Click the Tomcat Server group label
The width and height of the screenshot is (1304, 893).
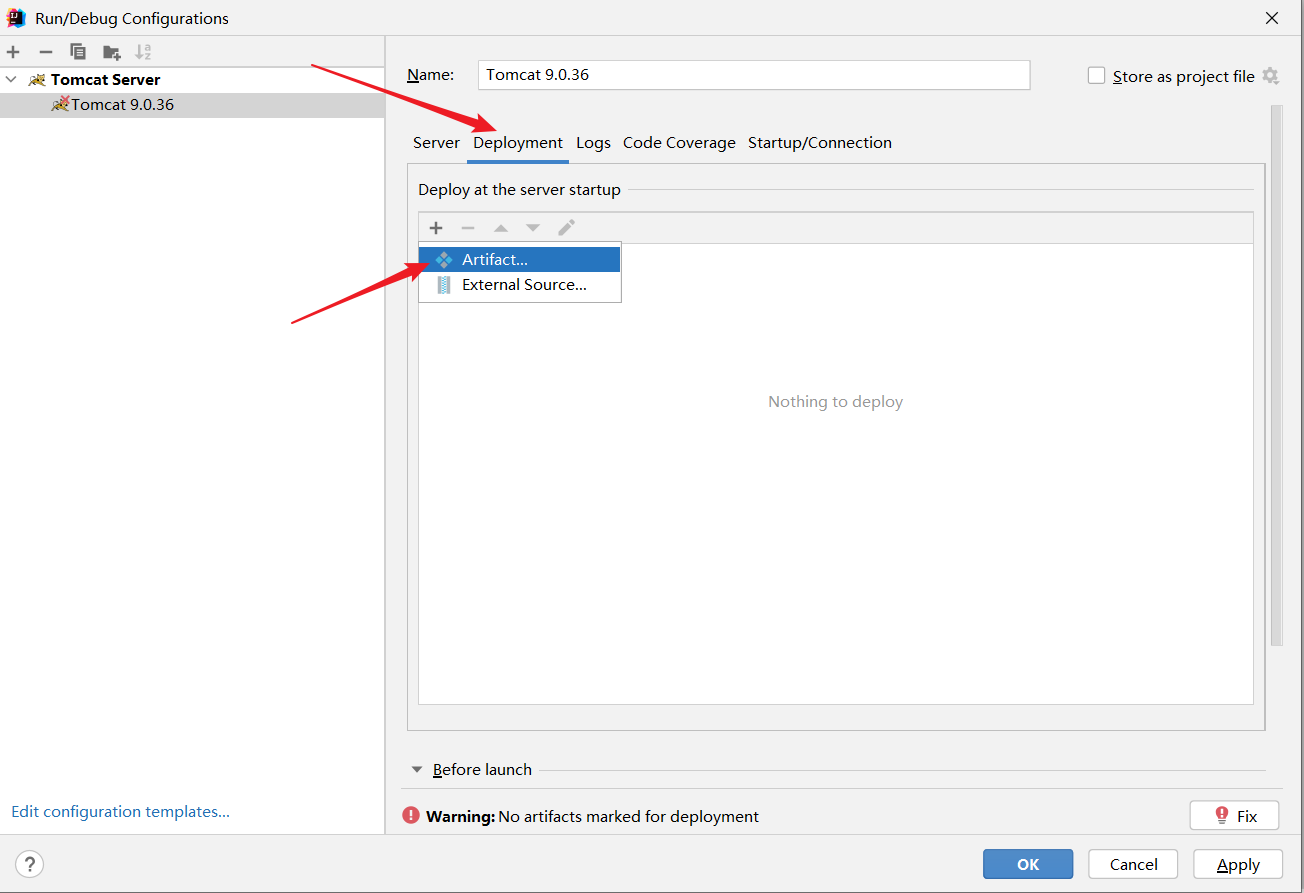(106, 79)
